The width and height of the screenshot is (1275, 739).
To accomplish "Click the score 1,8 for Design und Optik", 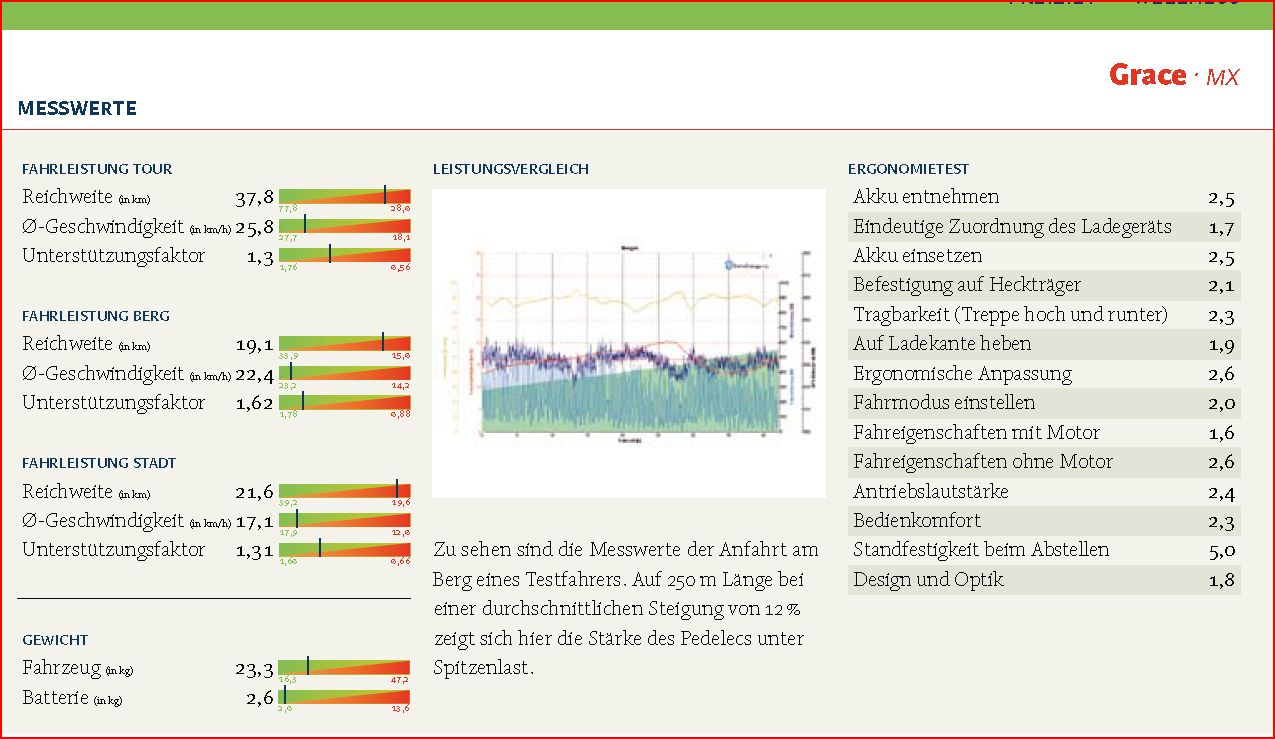I will click(1221, 581).
